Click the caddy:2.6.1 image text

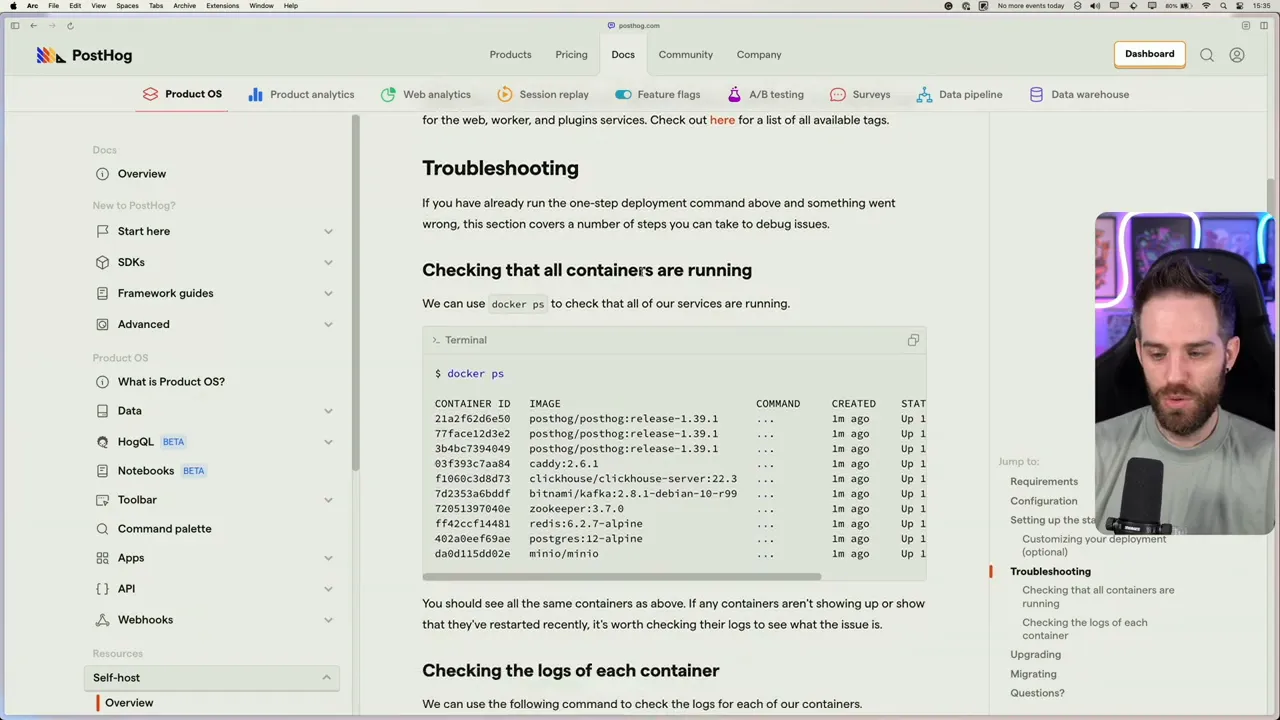pyautogui.click(x=564, y=464)
